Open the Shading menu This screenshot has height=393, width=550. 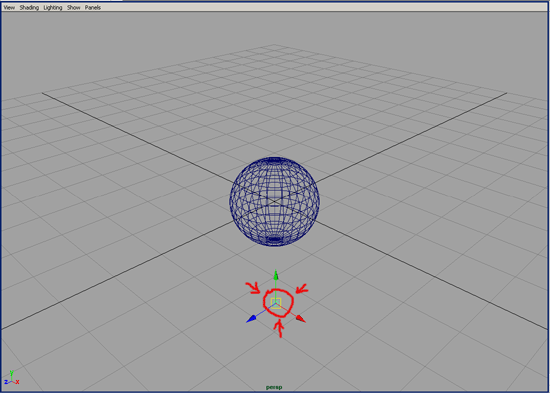click(x=29, y=7)
